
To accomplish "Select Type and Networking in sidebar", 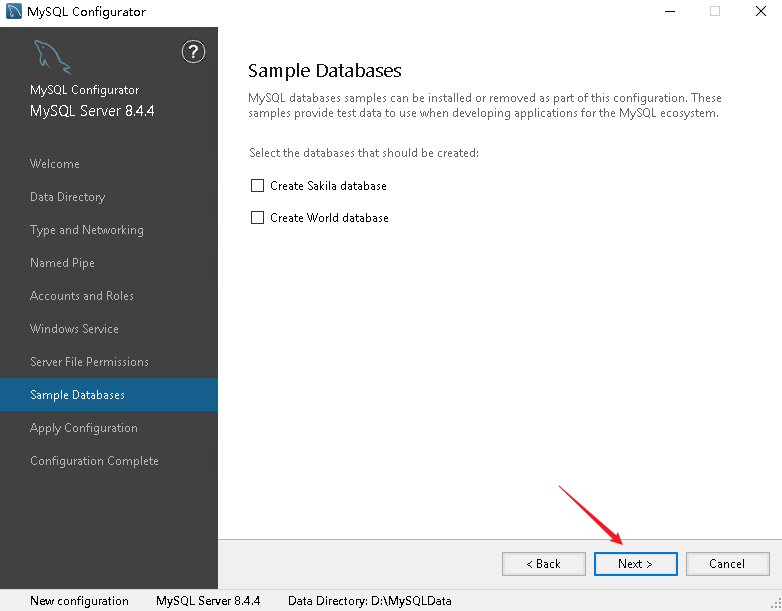I will 87,230.
